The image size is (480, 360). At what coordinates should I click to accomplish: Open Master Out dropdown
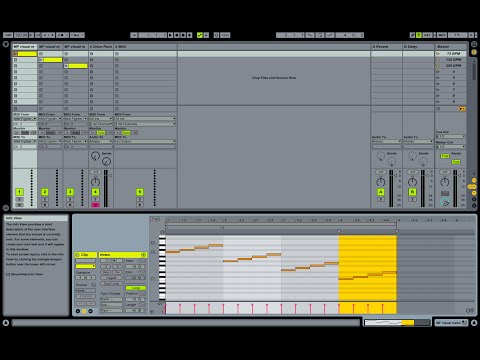point(450,147)
